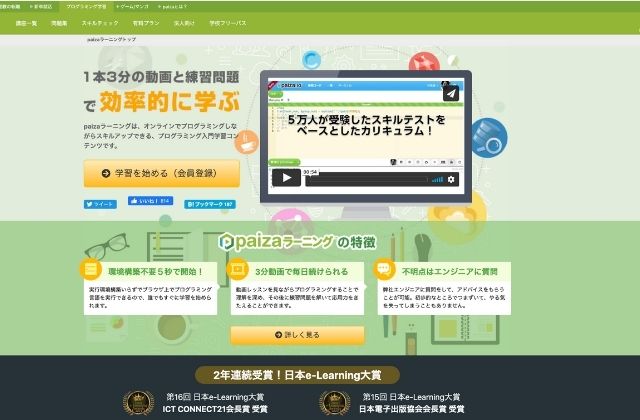The height and width of the screenshot is (420, 640).
Task: Click the orange cup icon left of monitor
Action: click(247, 142)
